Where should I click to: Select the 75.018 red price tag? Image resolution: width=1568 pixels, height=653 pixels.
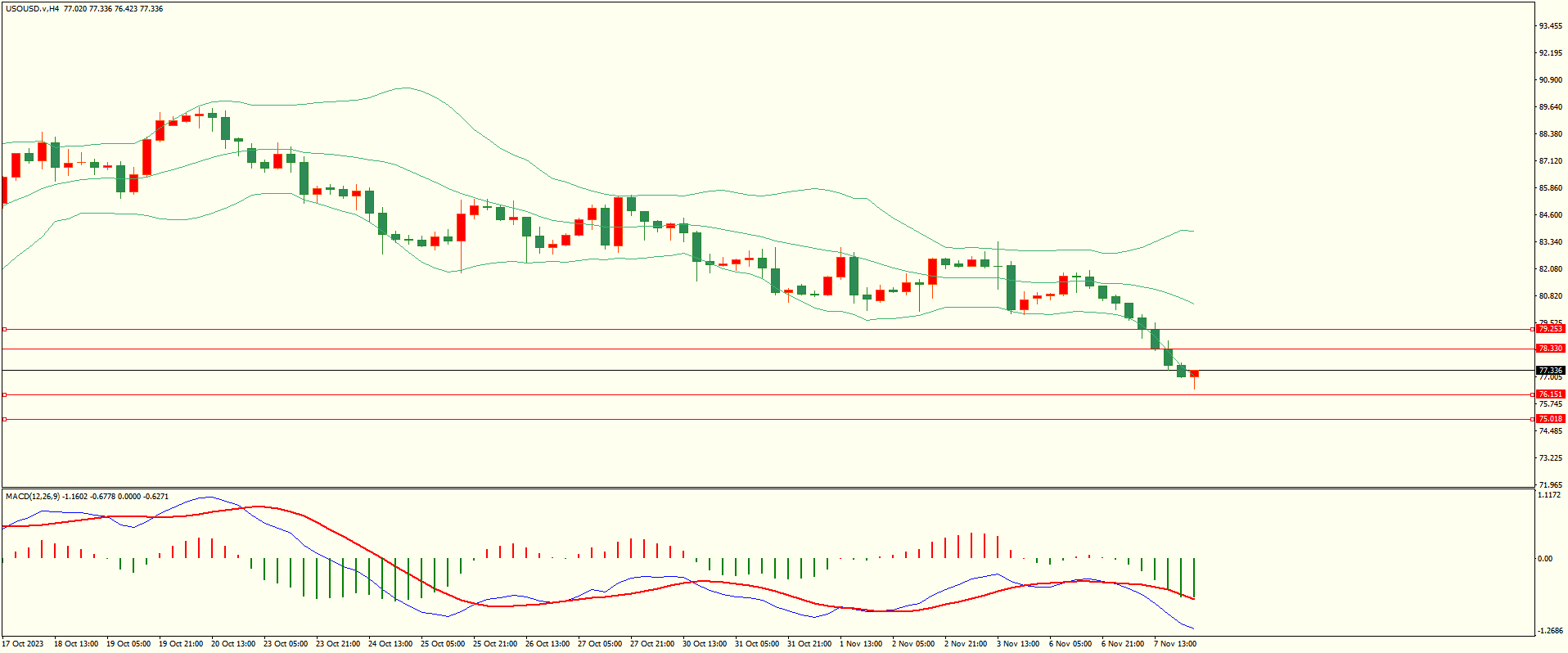[x=1550, y=419]
